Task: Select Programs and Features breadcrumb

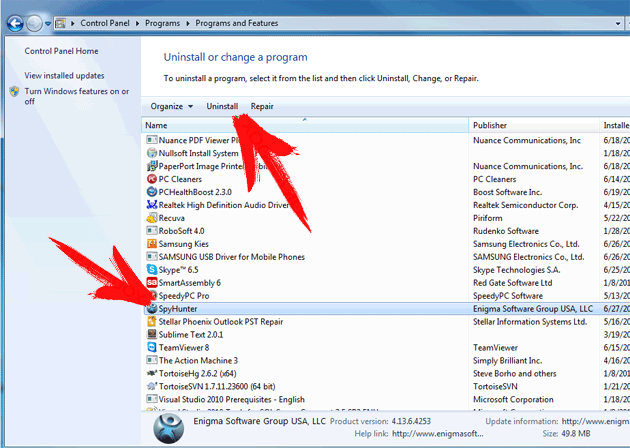Action: coord(237,23)
